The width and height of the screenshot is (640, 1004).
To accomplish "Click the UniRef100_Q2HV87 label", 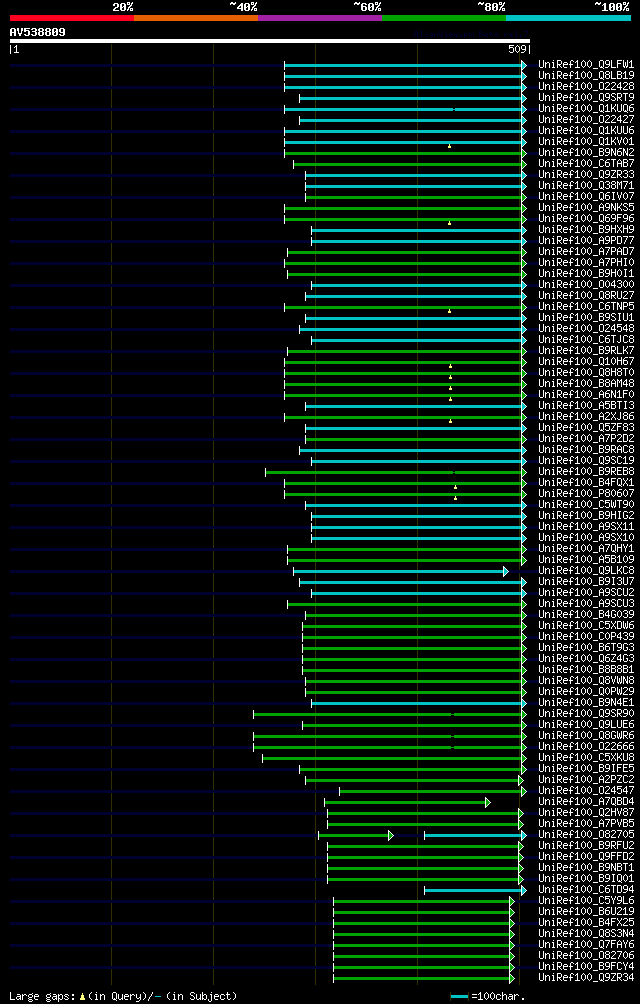I will click(x=586, y=811).
